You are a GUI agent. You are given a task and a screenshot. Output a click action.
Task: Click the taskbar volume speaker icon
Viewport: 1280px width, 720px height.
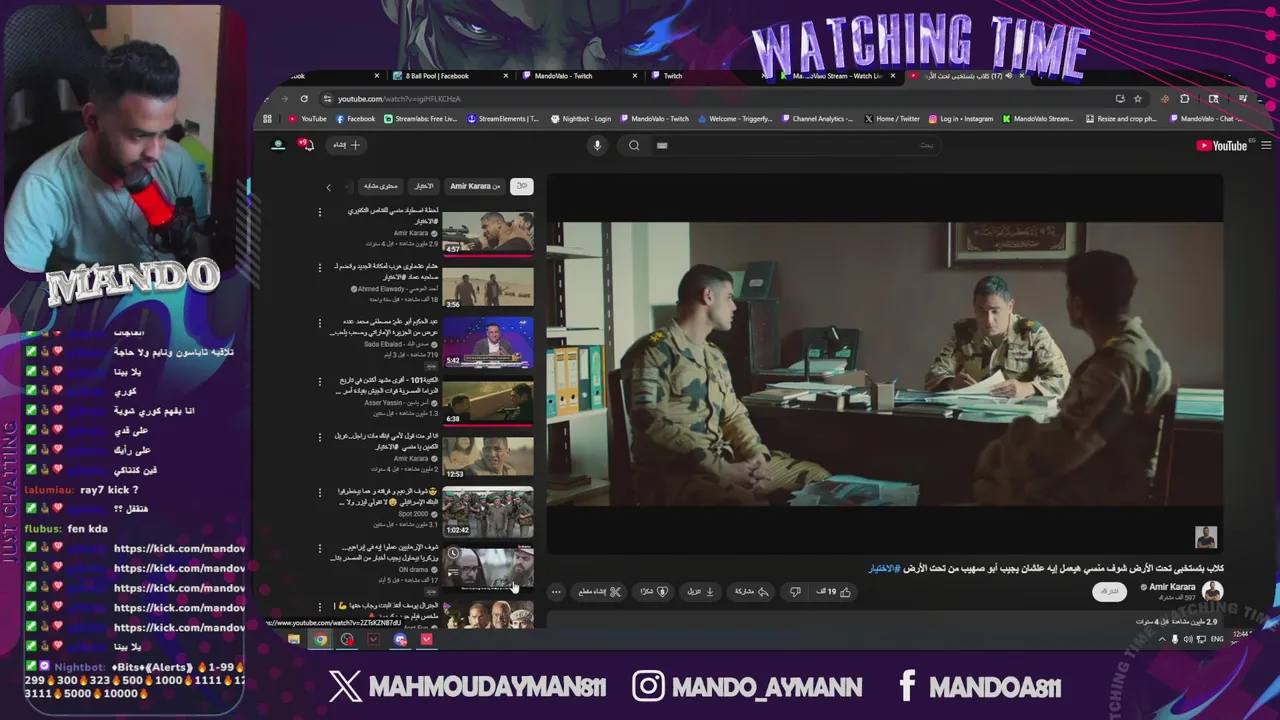pos(1187,639)
